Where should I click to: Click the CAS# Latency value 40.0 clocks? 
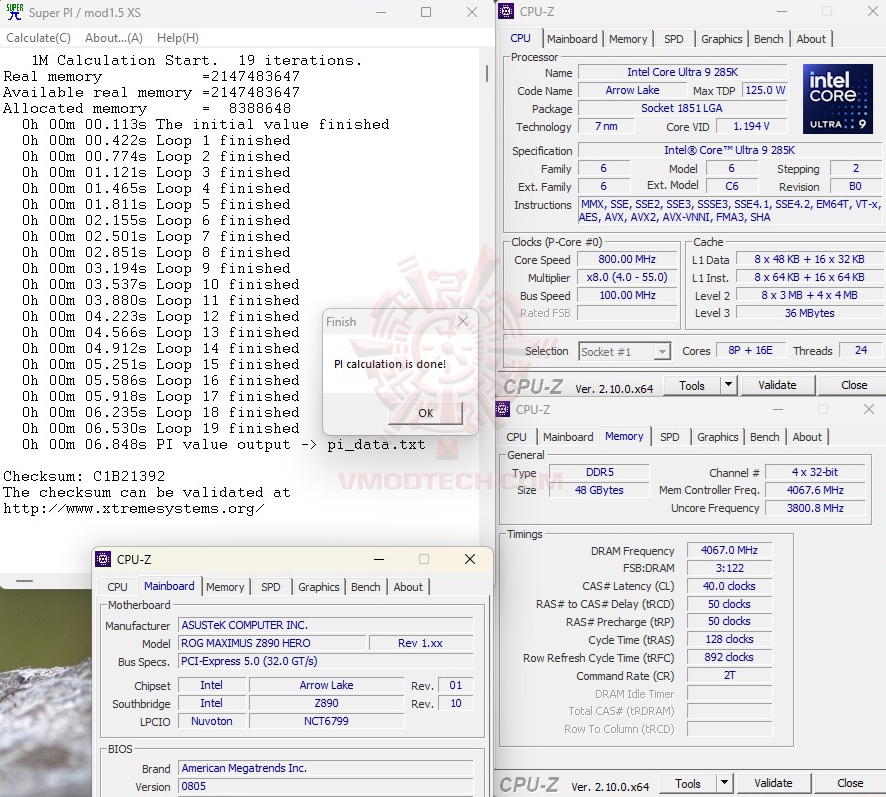pyautogui.click(x=729, y=586)
